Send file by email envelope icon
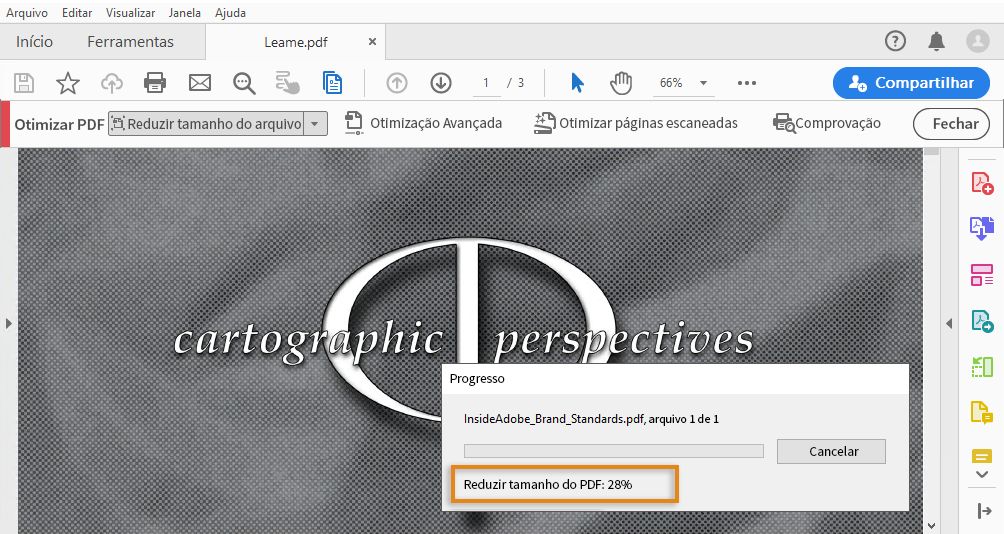1004x534 pixels. [x=200, y=83]
